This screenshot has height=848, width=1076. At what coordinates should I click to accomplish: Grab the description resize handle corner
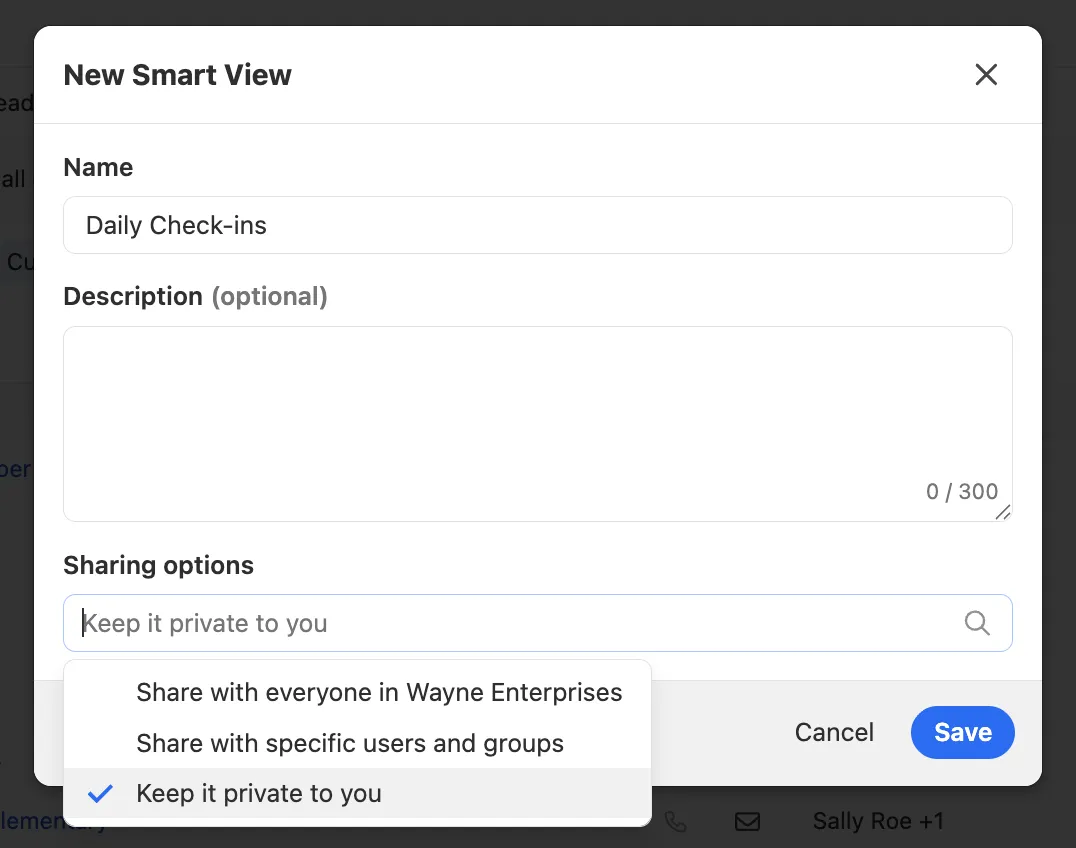[1003, 512]
